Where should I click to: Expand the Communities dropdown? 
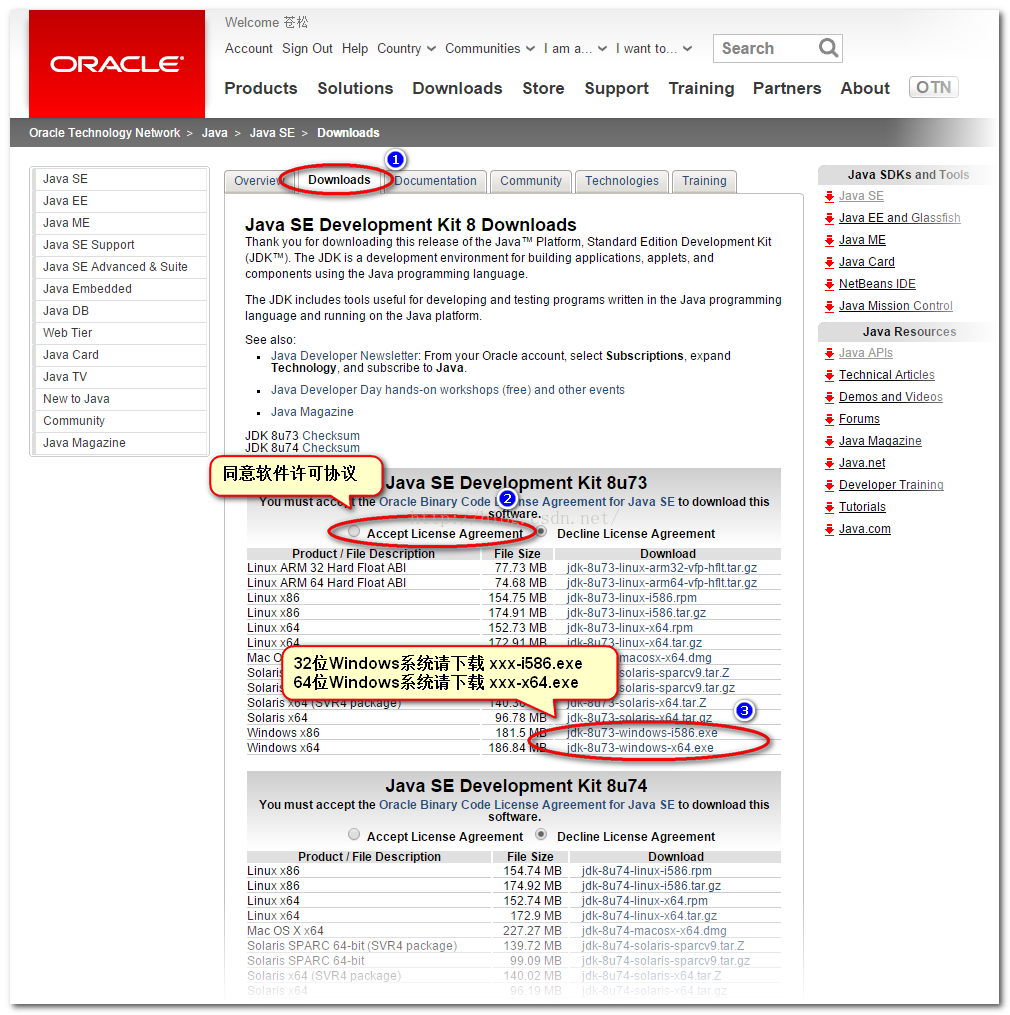tap(490, 49)
